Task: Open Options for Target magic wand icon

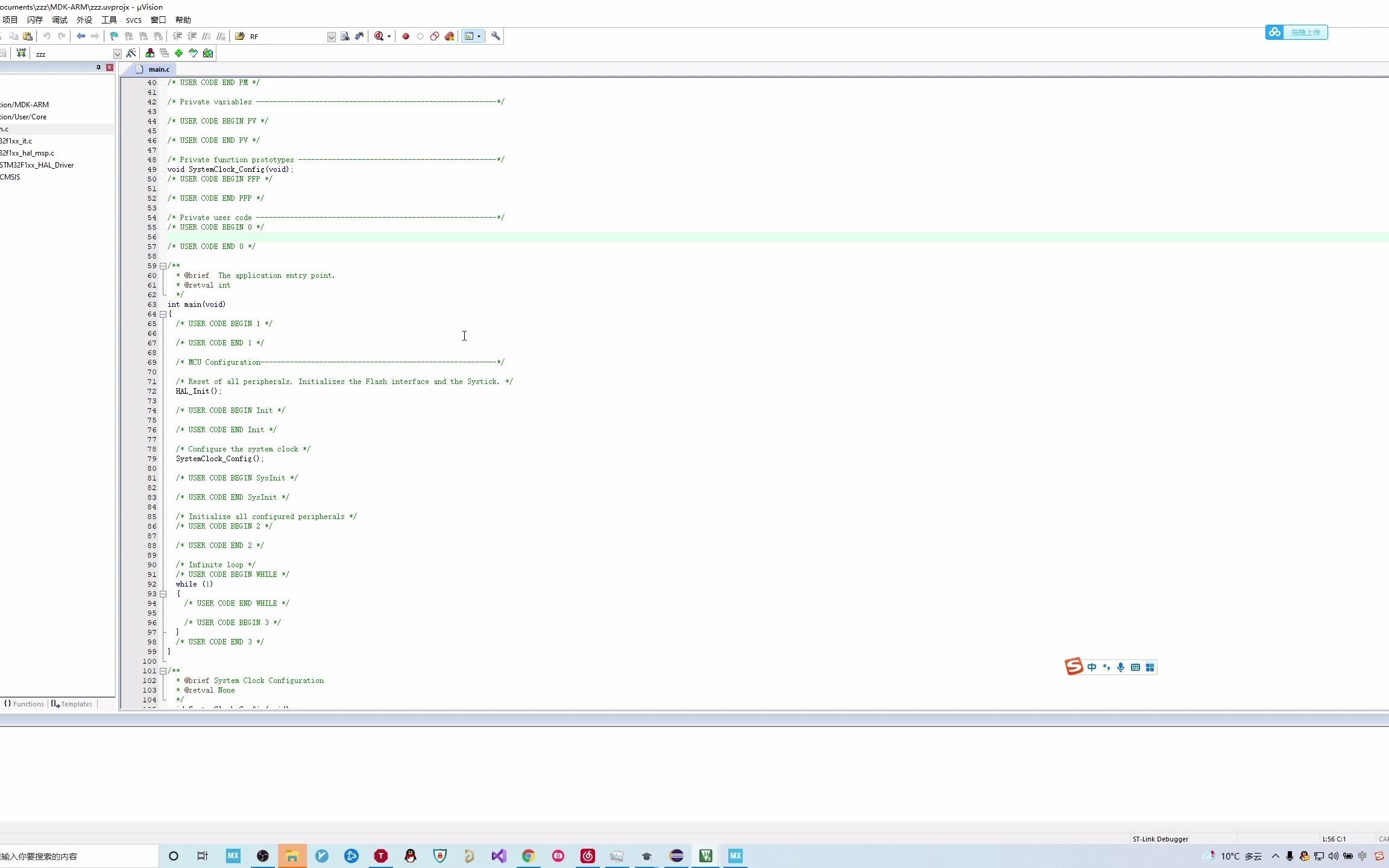Action: (131, 53)
